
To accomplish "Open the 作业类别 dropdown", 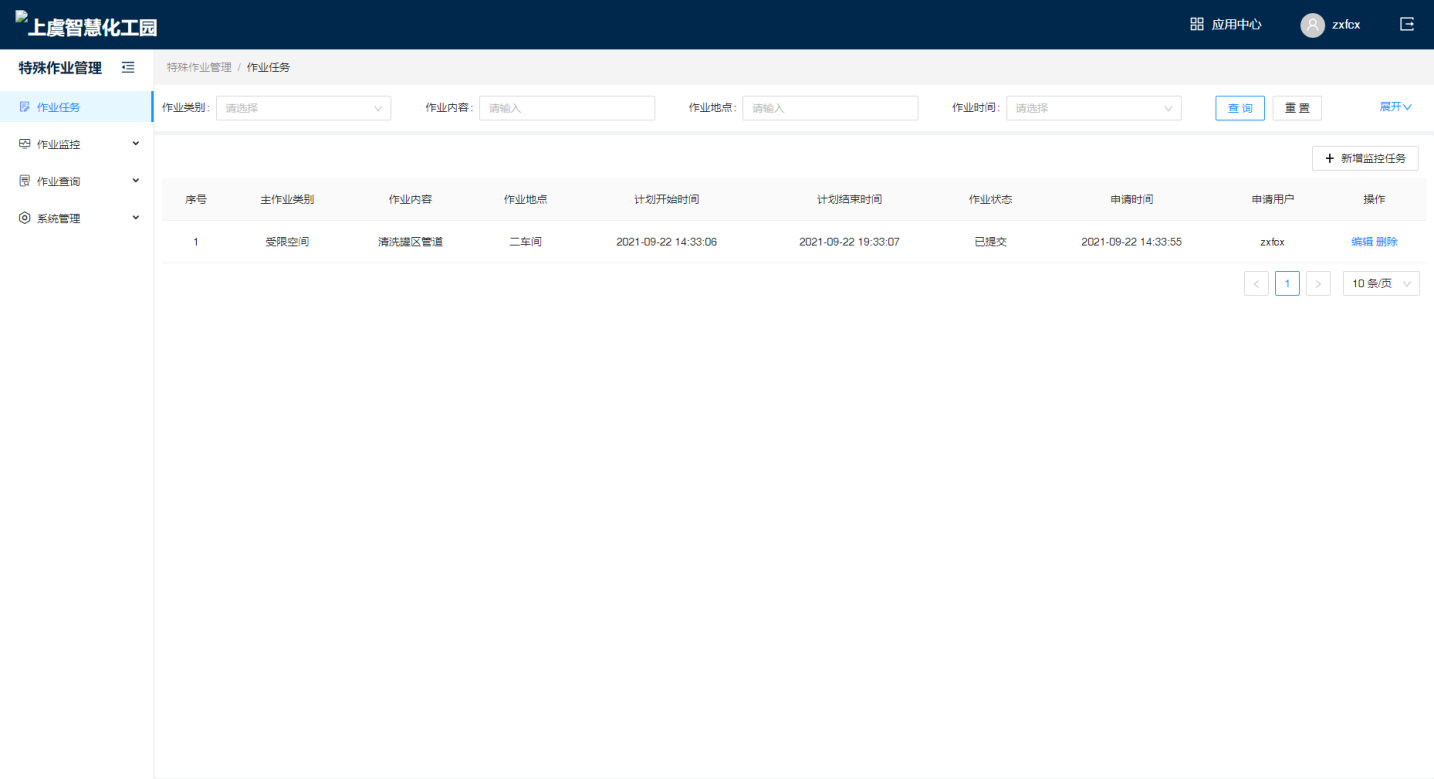I will point(303,108).
